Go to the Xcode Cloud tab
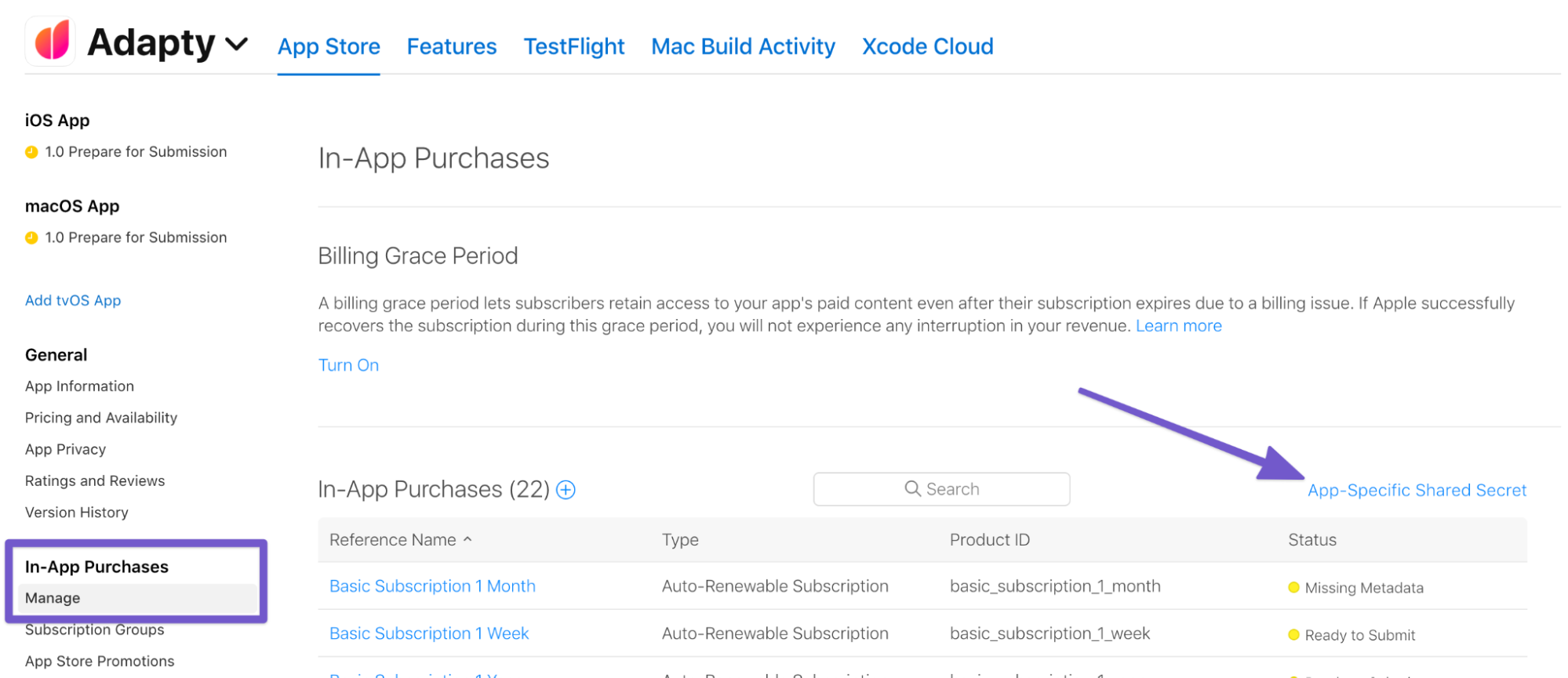The height and width of the screenshot is (678, 1568). coord(927,46)
